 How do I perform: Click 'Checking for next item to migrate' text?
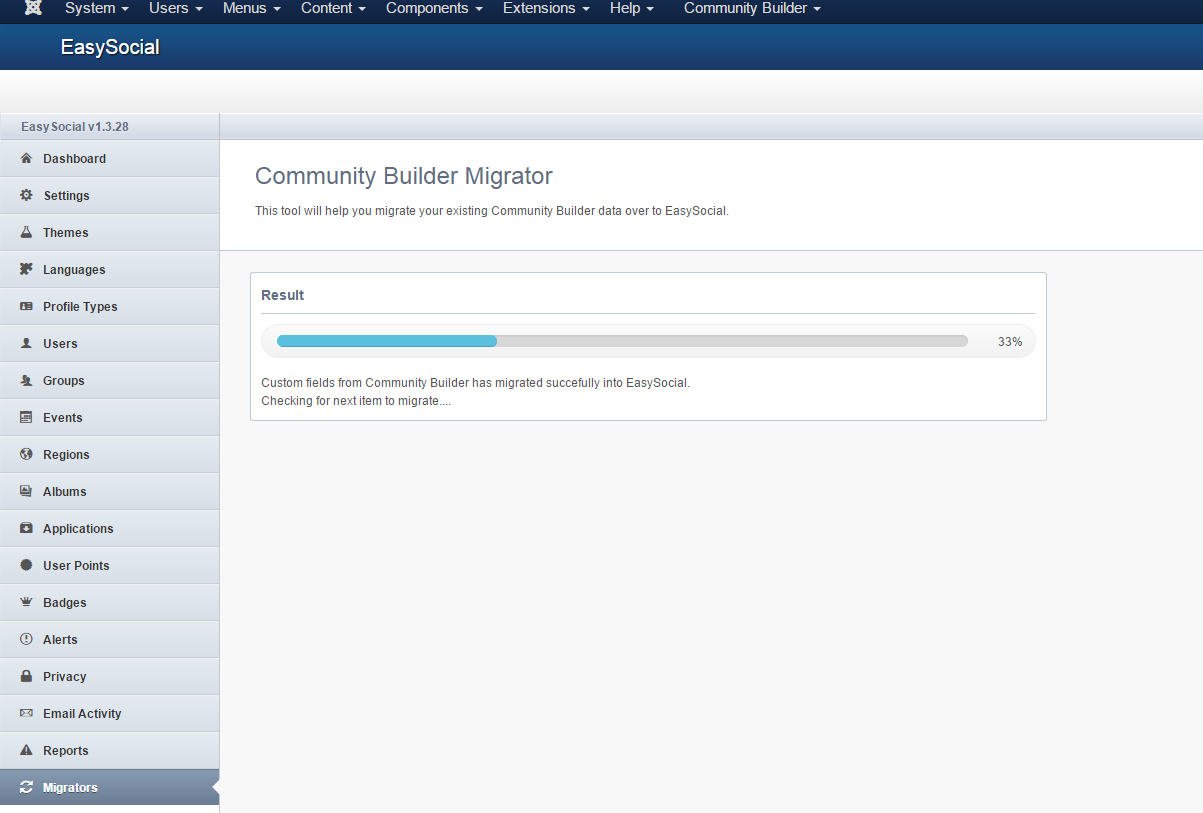(356, 401)
